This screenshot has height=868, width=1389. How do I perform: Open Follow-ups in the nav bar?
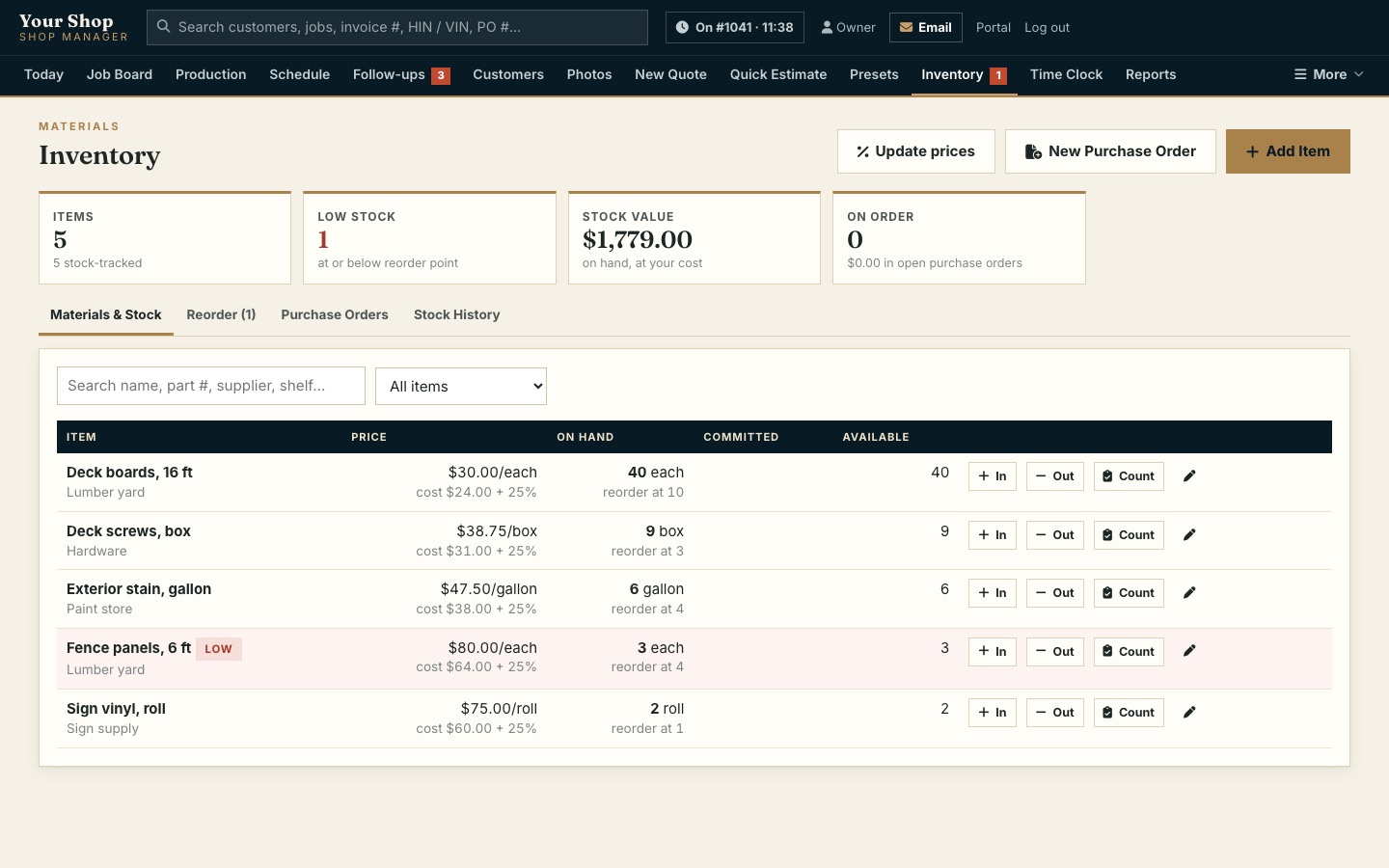401,74
